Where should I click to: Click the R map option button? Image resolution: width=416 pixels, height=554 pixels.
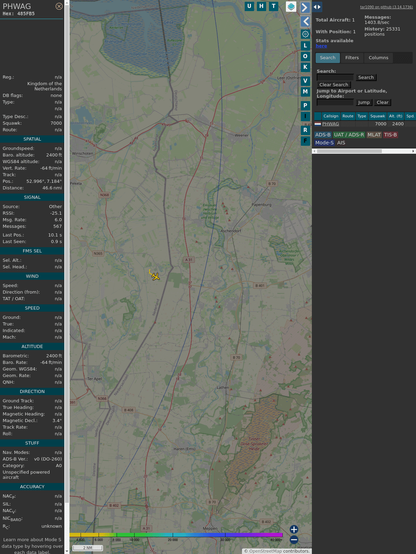tap(305, 130)
